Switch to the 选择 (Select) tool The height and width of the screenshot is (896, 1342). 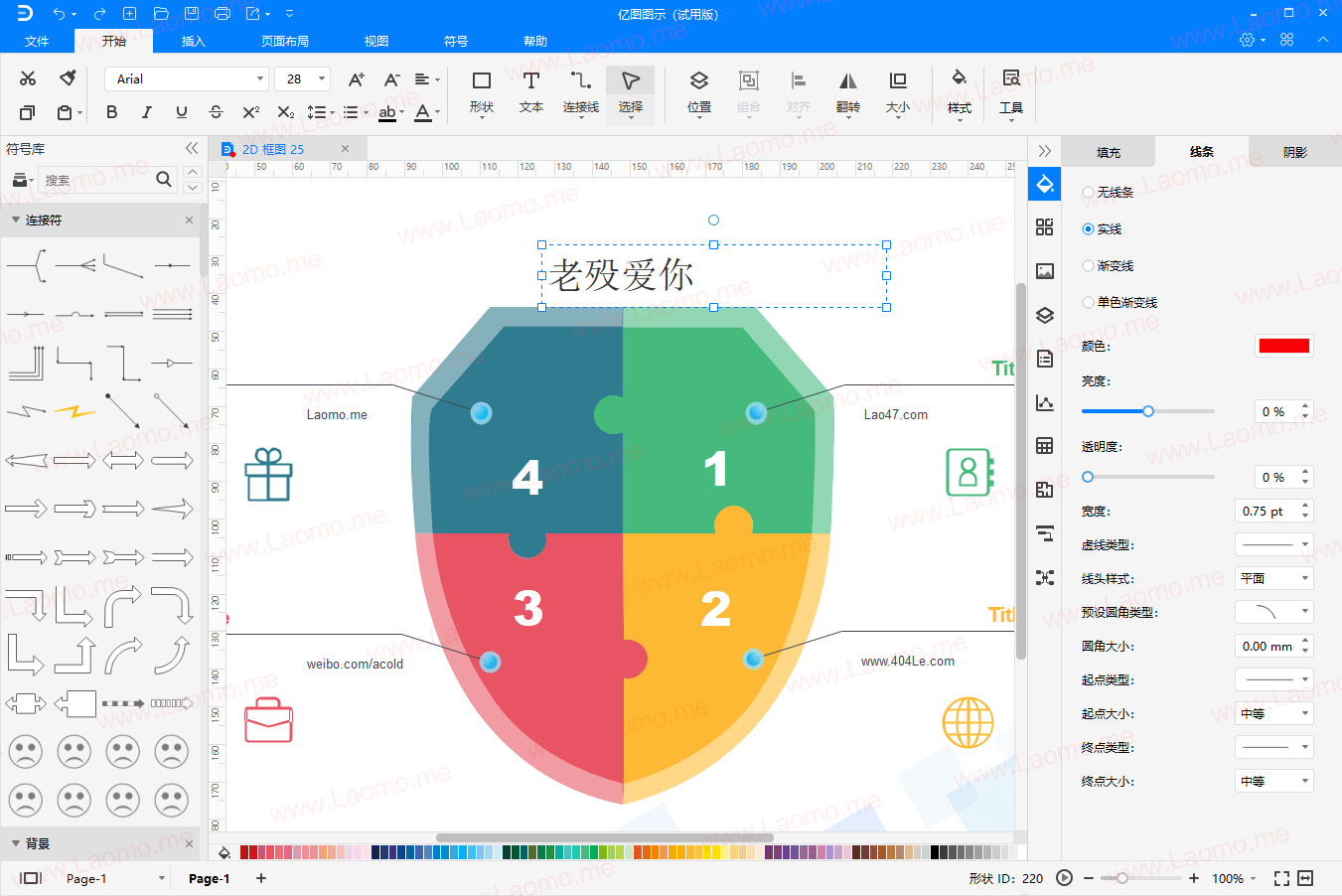click(x=630, y=94)
